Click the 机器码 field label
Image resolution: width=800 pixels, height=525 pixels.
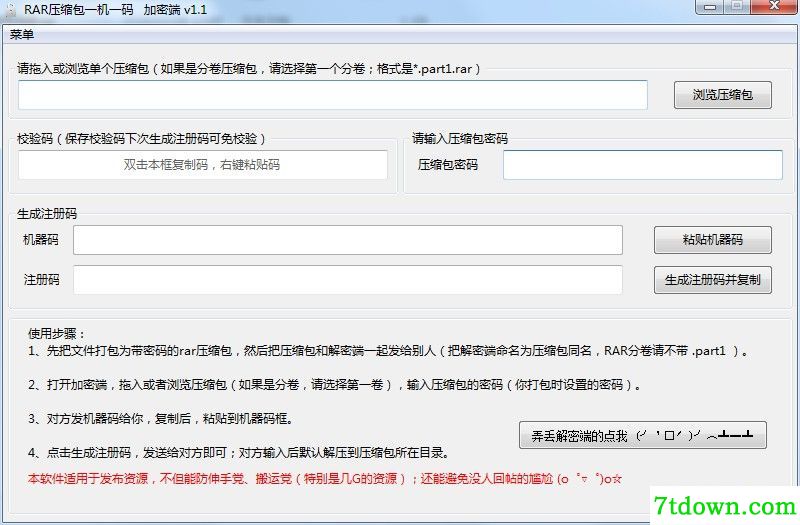tap(41, 240)
